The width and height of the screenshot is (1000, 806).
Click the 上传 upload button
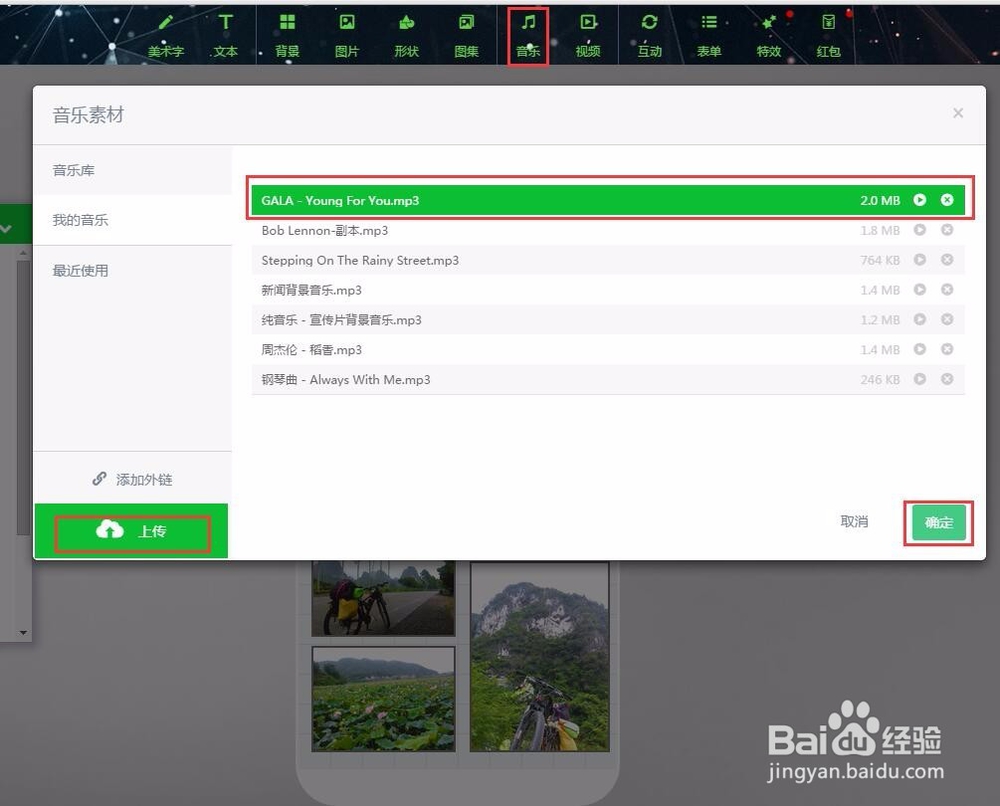pos(131,531)
